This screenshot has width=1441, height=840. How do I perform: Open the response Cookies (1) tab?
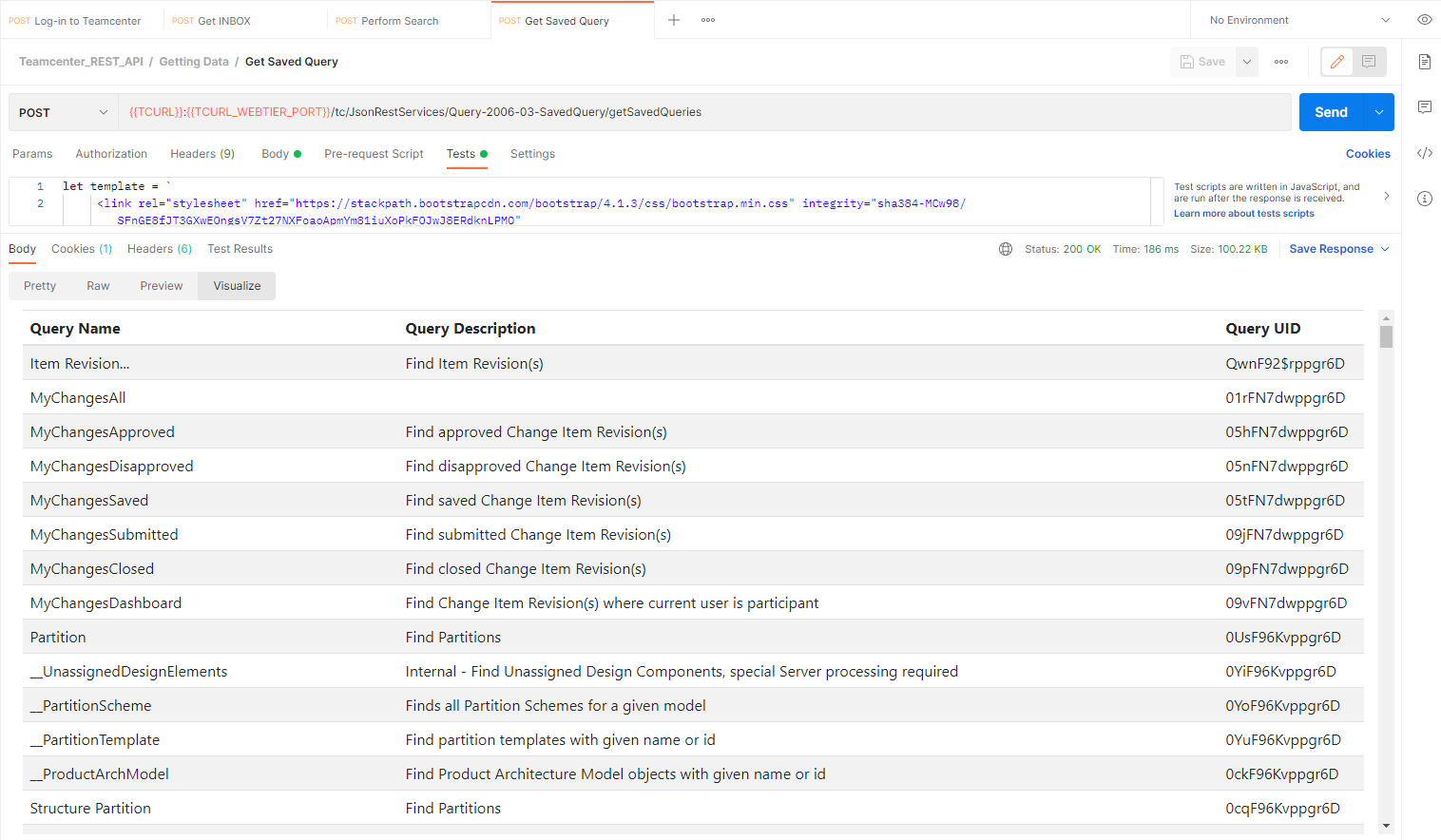[x=82, y=249]
